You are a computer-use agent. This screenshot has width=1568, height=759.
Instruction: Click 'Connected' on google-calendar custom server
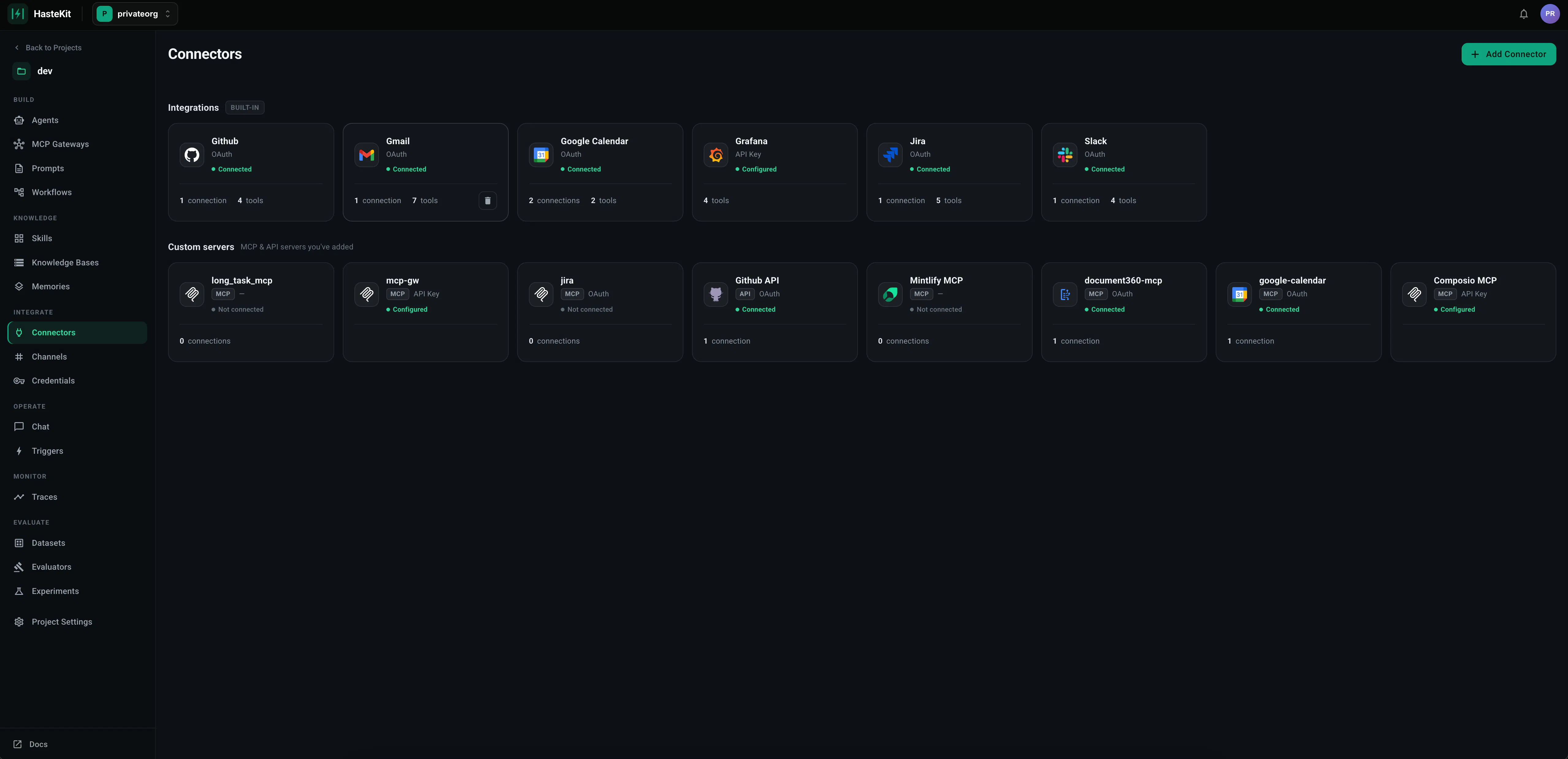point(1279,310)
